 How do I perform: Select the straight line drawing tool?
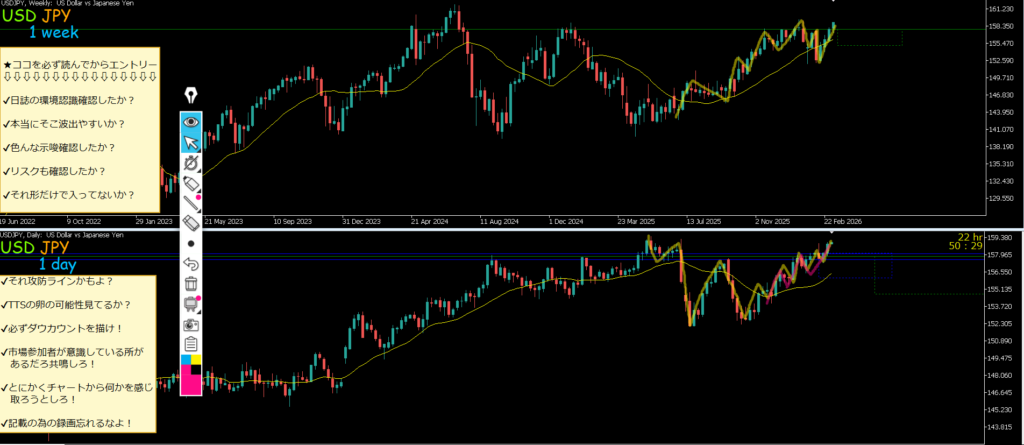click(x=190, y=204)
